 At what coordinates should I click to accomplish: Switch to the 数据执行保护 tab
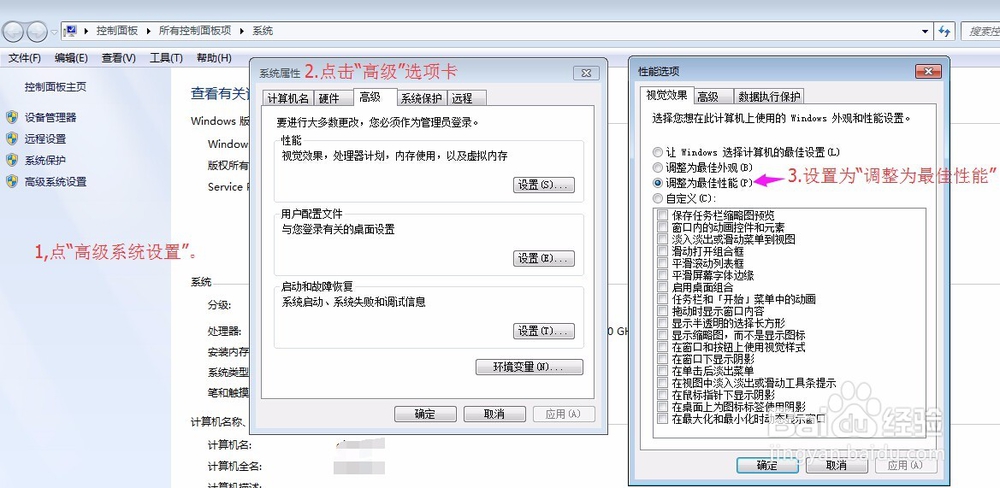[x=768, y=97]
